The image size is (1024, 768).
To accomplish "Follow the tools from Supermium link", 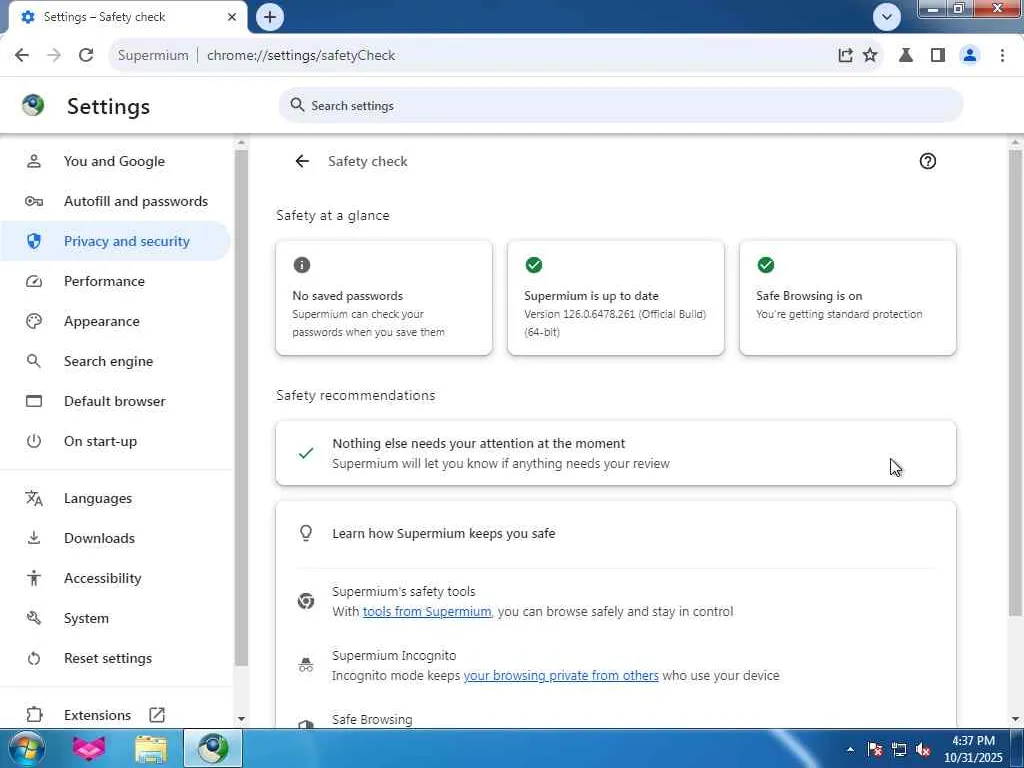I will [426, 611].
